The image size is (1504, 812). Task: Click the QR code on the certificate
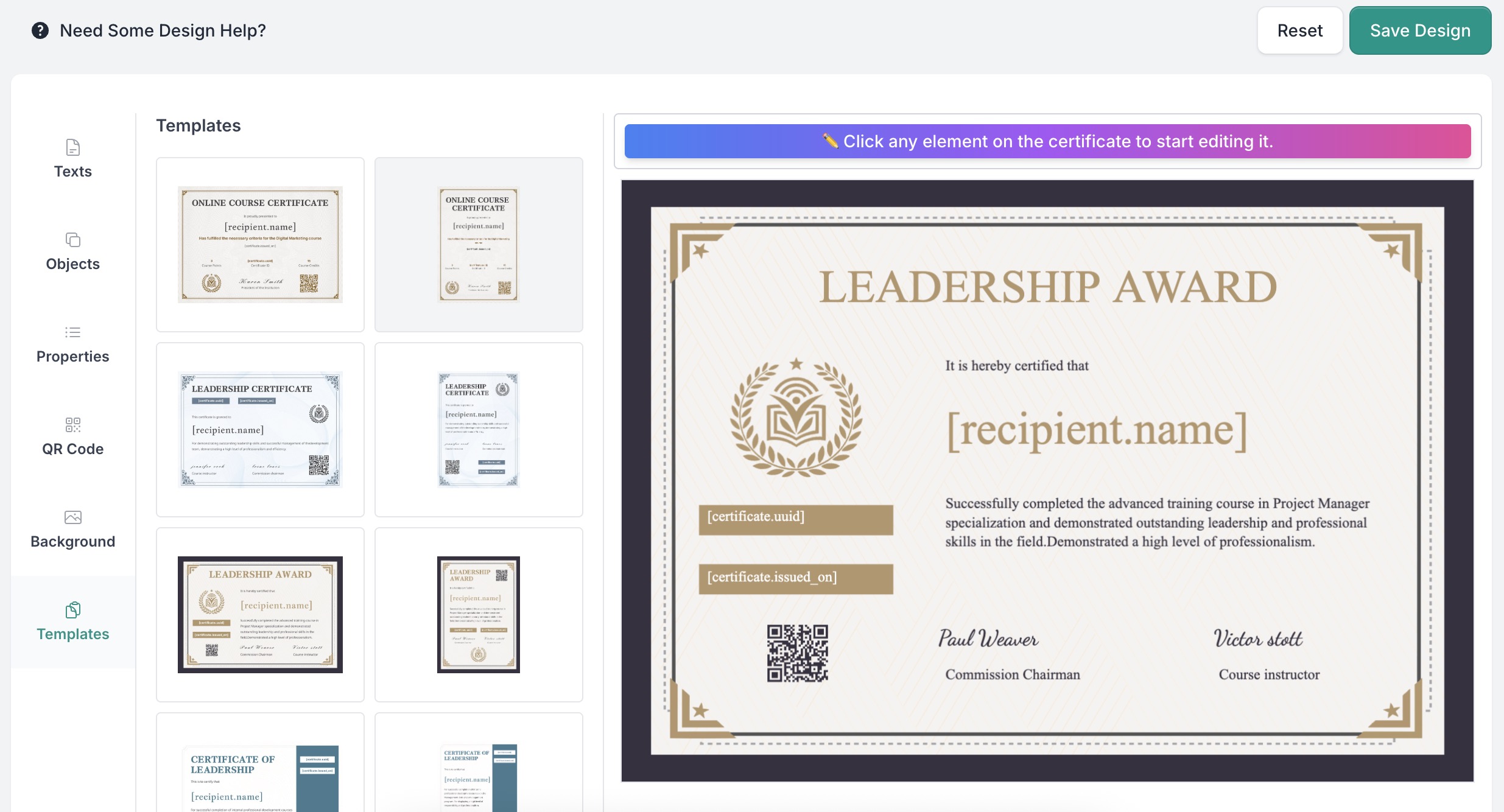click(x=797, y=653)
